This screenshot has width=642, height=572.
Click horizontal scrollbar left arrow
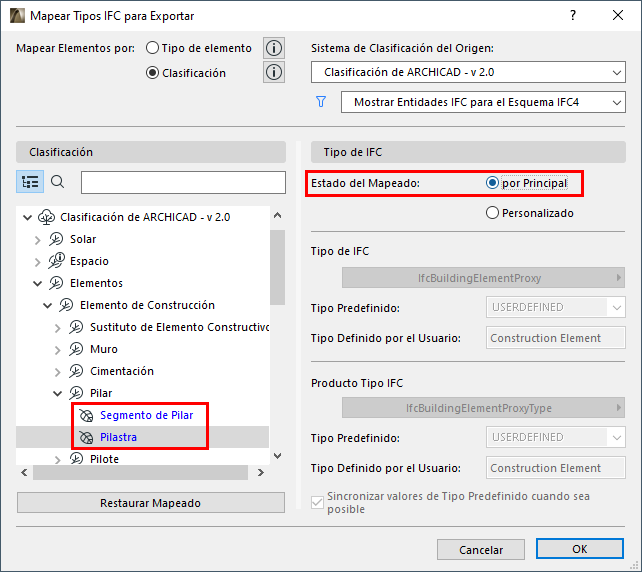(25, 473)
